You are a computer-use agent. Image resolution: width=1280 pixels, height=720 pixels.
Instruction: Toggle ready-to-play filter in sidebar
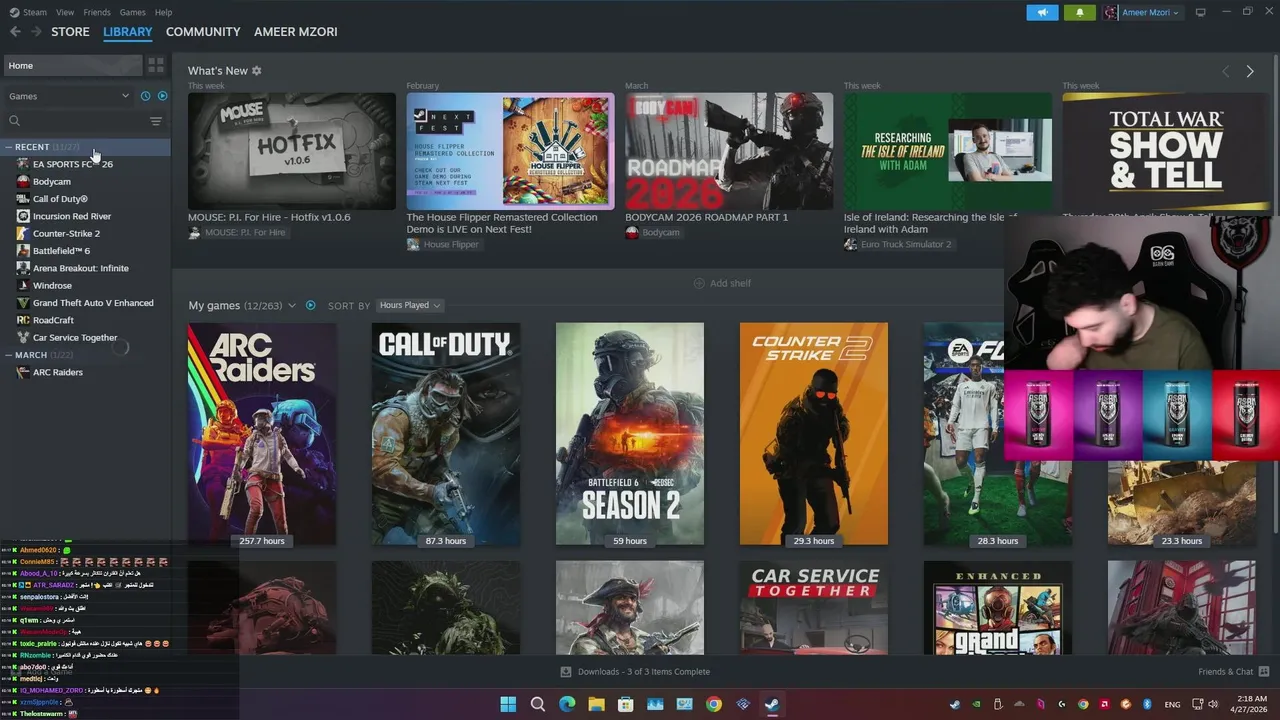point(163,96)
